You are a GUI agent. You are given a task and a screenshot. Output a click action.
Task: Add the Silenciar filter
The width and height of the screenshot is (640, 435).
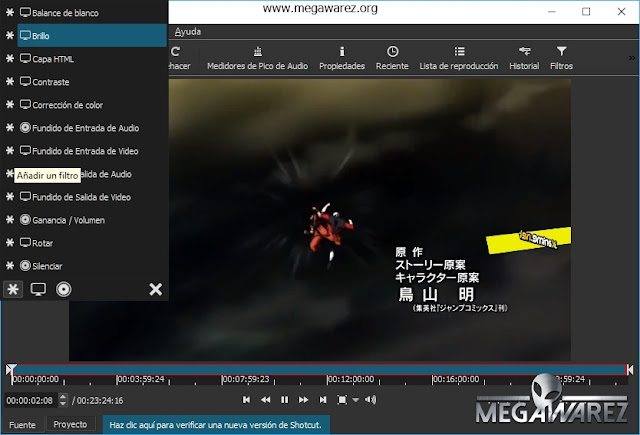(x=91, y=266)
